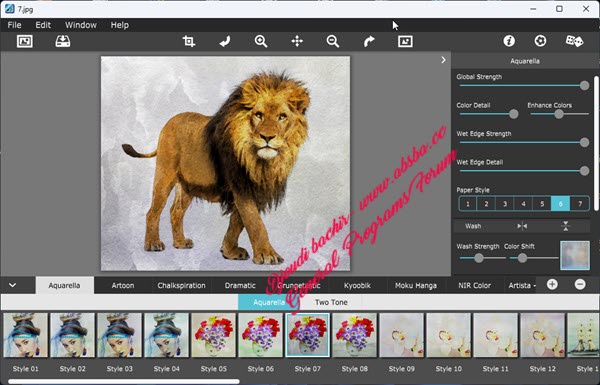Screen dimensions: 600x385
Task: Choose paper style 3
Action: pos(505,204)
